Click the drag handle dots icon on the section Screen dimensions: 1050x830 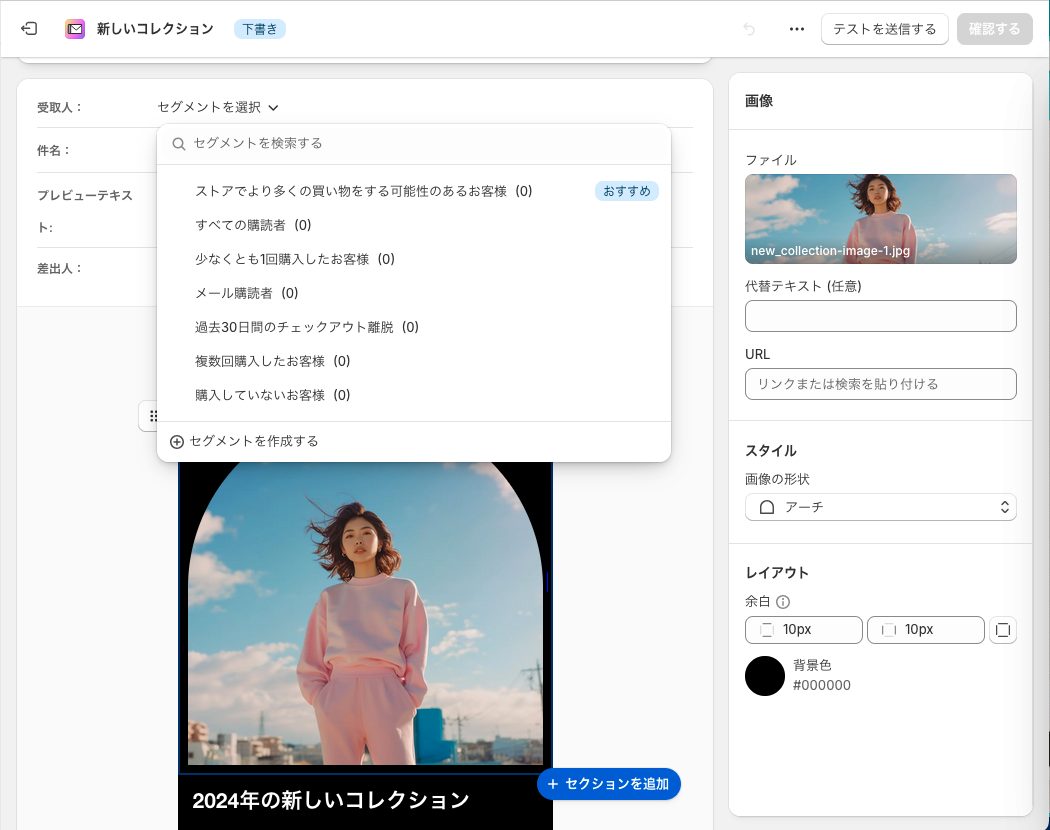click(x=153, y=416)
